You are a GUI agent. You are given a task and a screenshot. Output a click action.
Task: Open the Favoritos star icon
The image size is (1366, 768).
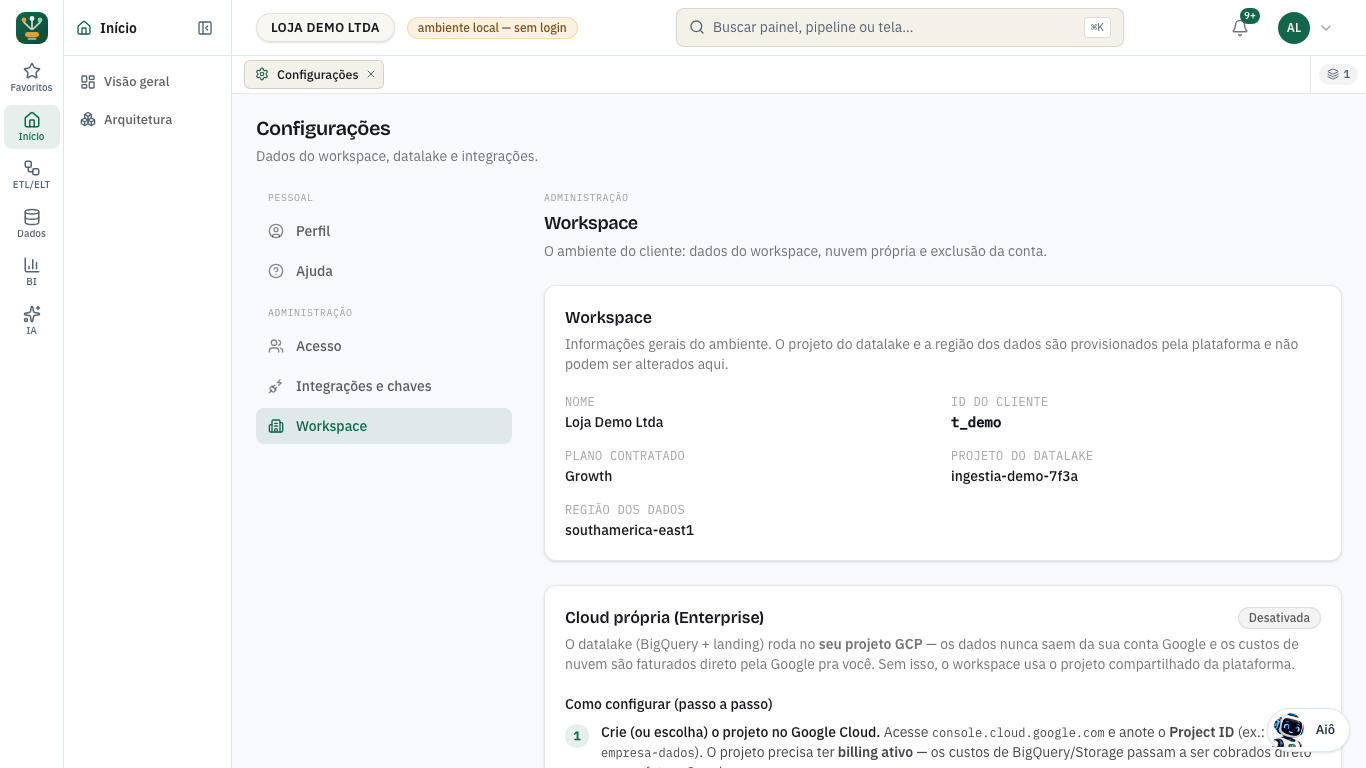(x=32, y=78)
